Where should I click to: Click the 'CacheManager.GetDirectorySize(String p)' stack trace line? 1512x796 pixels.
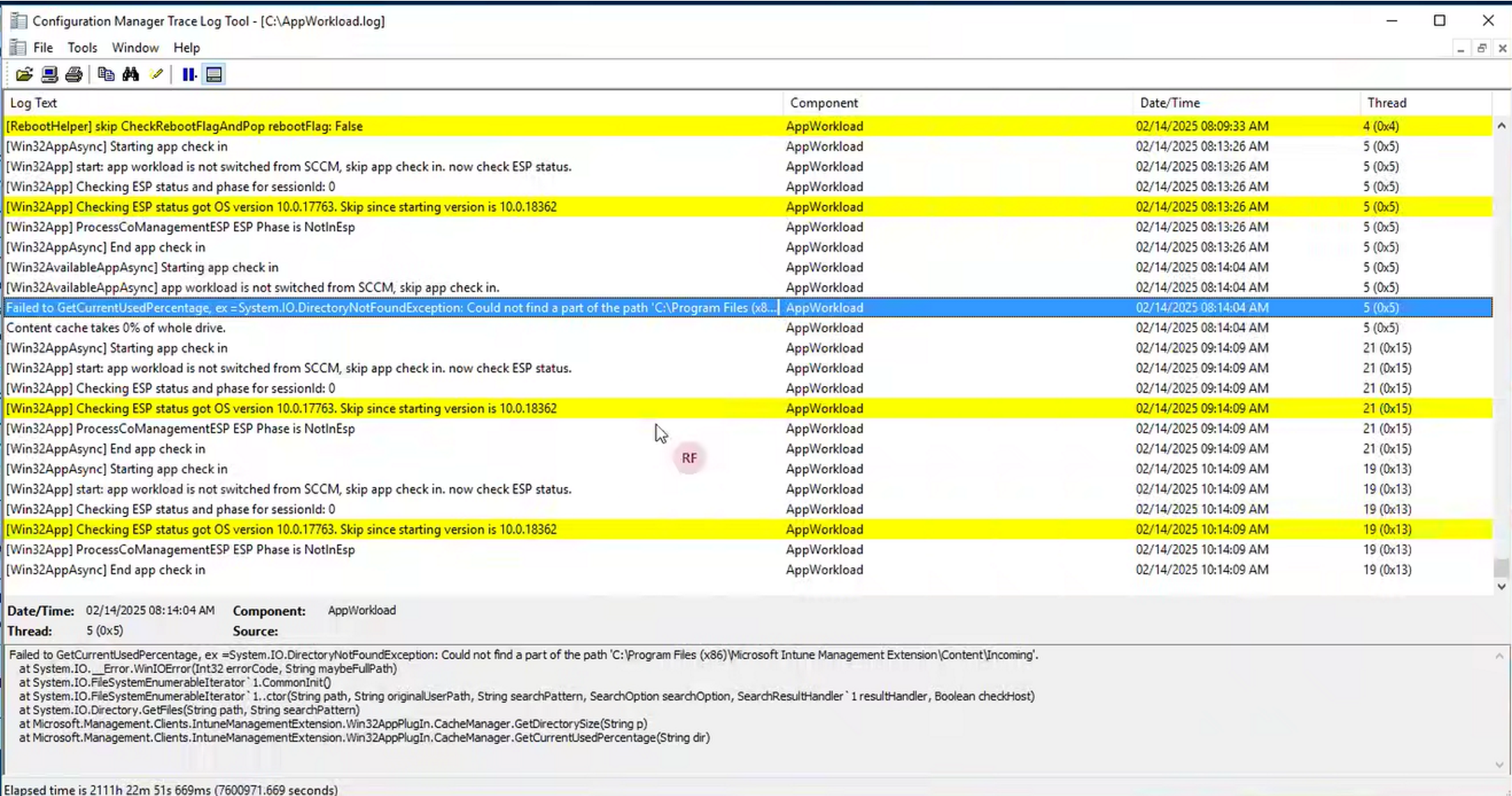pyautogui.click(x=333, y=723)
